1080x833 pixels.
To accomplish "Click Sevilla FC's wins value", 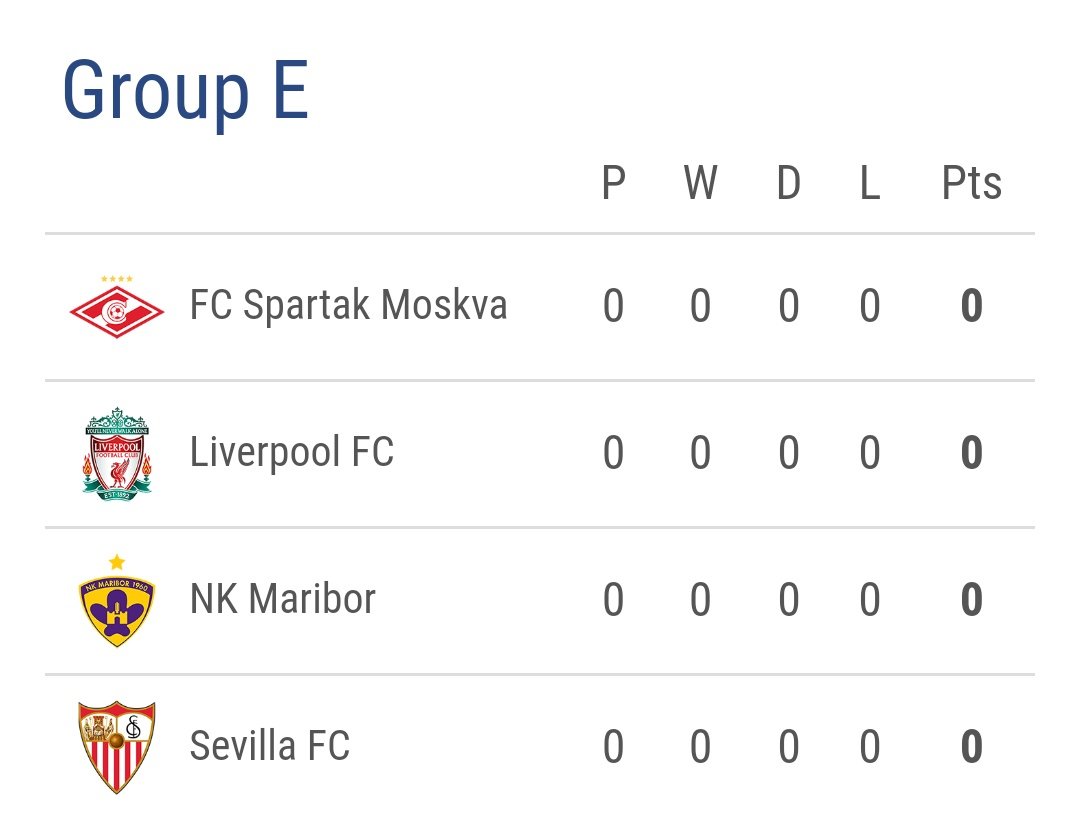I will point(700,747).
